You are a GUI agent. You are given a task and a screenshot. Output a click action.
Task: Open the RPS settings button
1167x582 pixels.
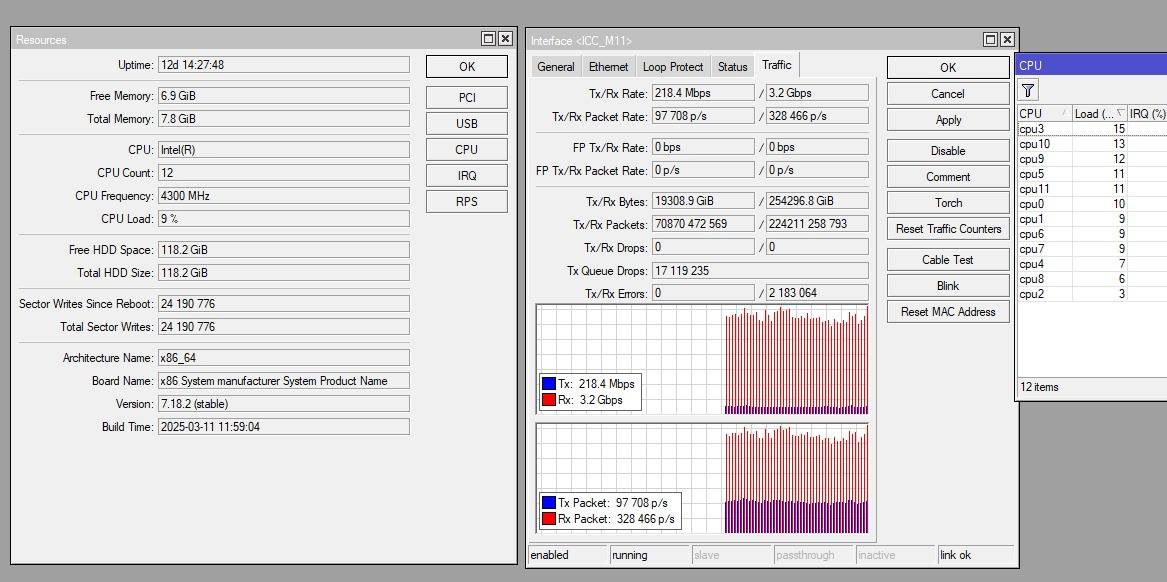pyautogui.click(x=467, y=202)
